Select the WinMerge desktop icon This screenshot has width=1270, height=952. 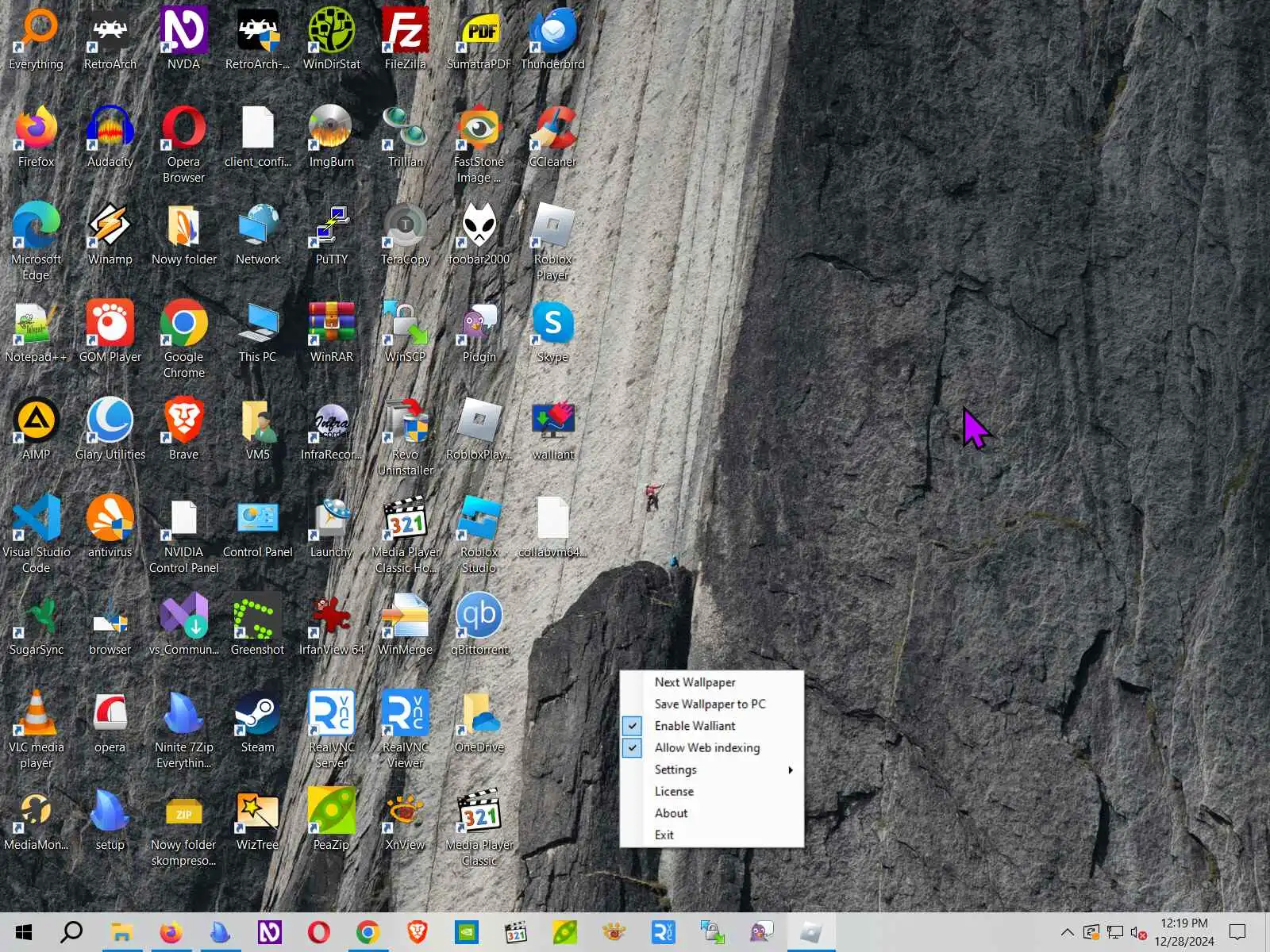coord(406,624)
